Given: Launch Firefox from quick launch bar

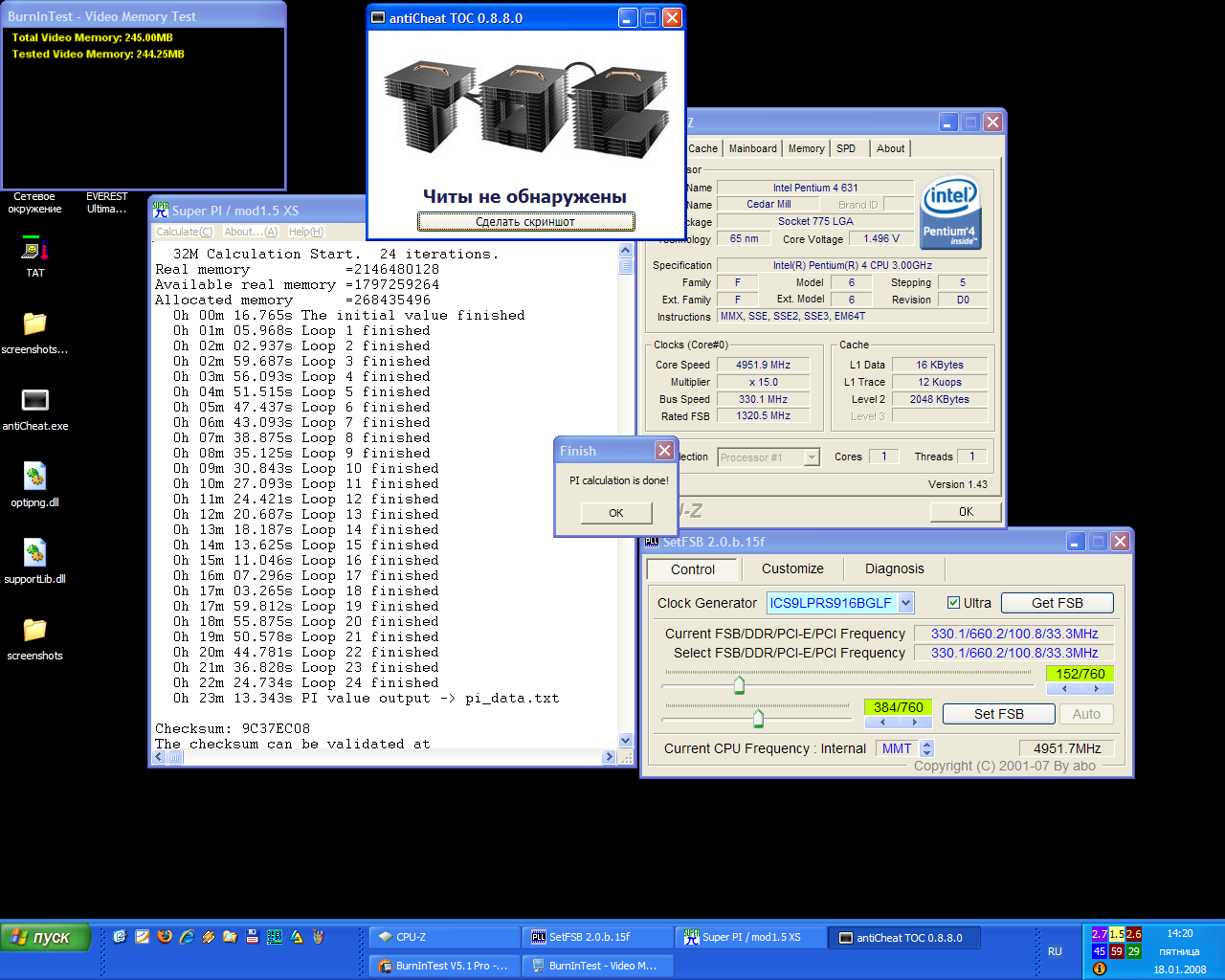Looking at the screenshot, I should [165, 937].
